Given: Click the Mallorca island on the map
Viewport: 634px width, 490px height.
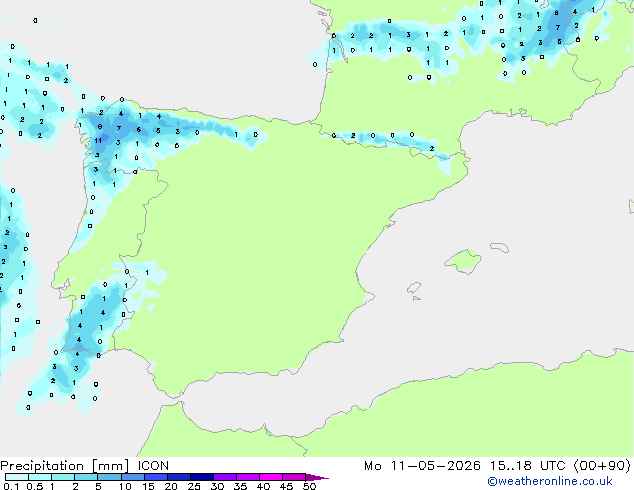Looking at the screenshot, I should coord(463,261).
